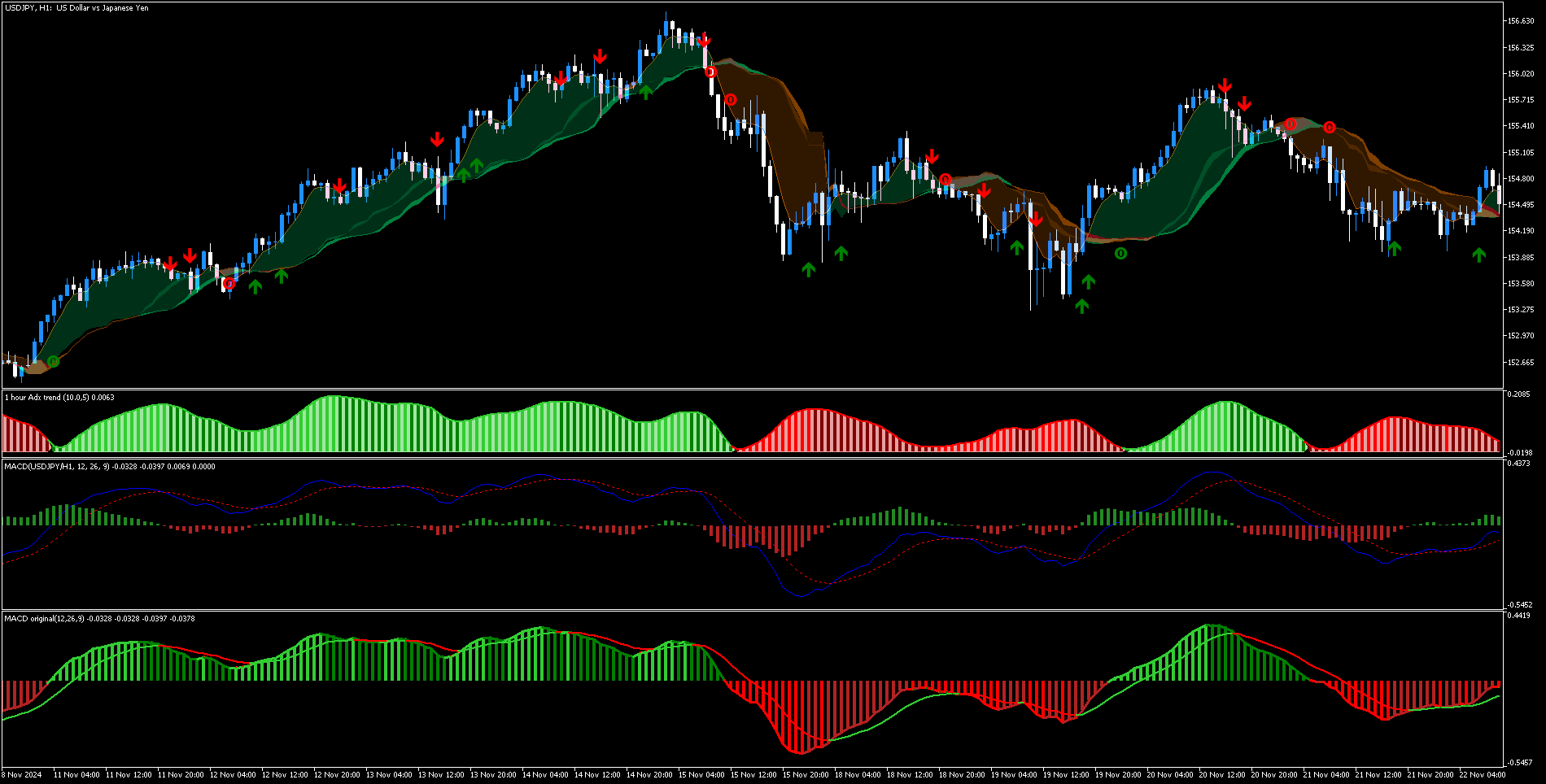
Task: Click the MACD(USDJPY/H1, 12, 26, 9) indicator label
Action: pos(110,467)
